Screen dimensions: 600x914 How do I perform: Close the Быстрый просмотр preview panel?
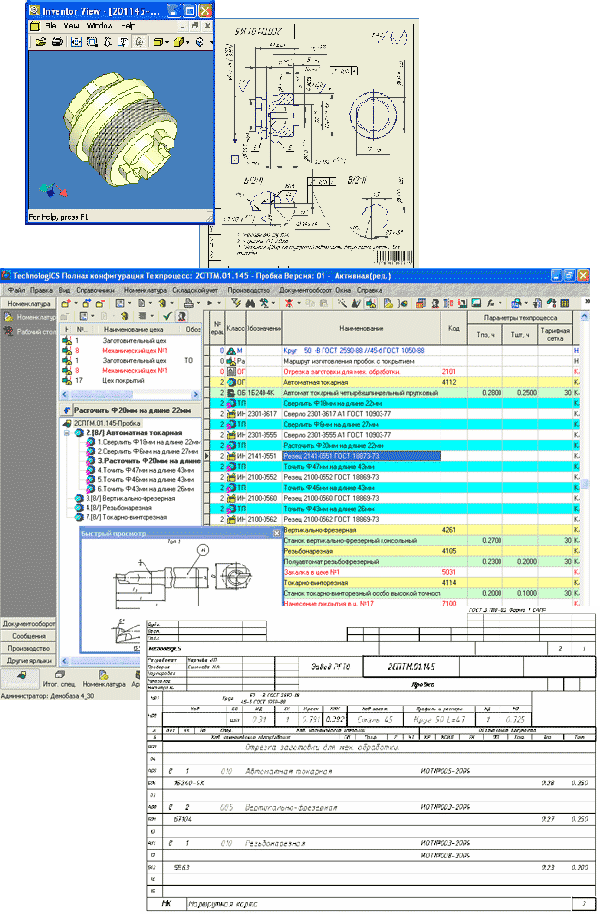coord(277,533)
